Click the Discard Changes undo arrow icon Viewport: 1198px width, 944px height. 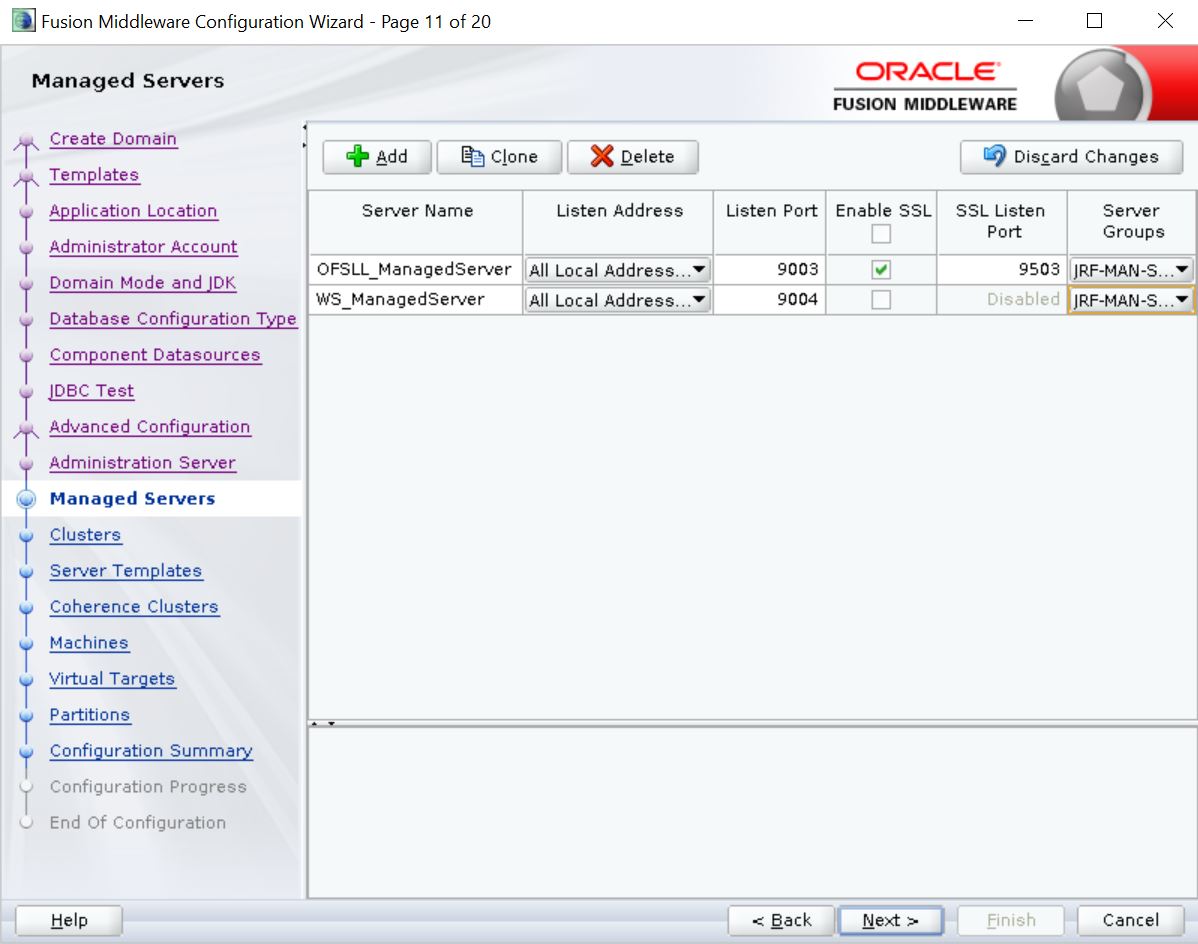[994, 156]
